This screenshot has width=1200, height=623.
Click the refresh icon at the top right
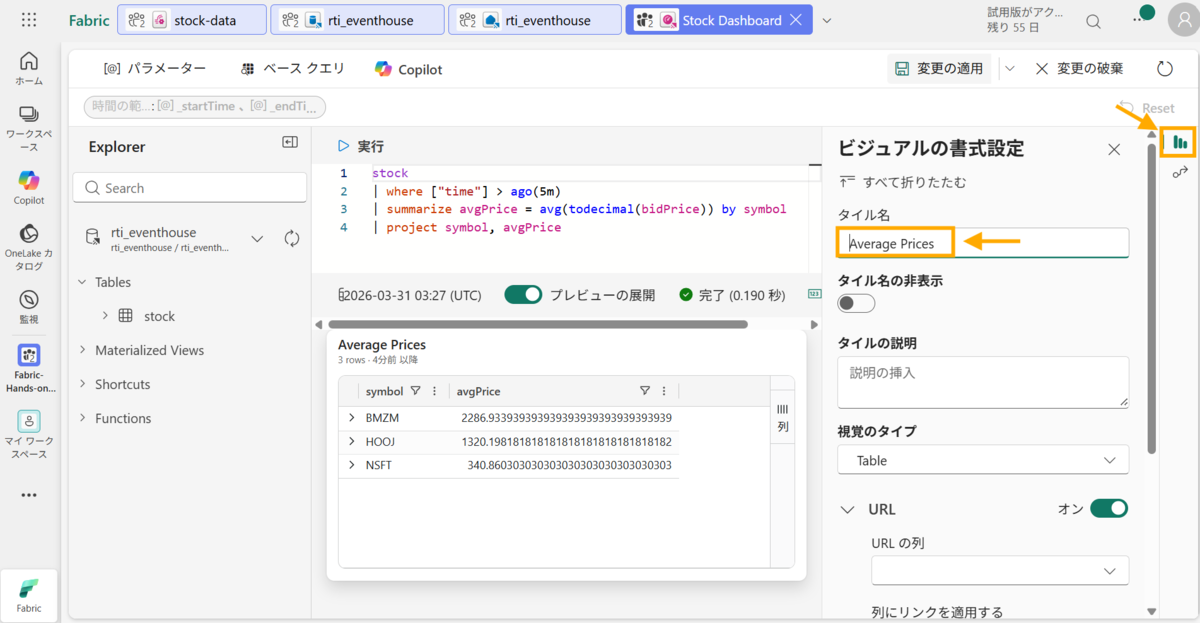[x=1165, y=68]
